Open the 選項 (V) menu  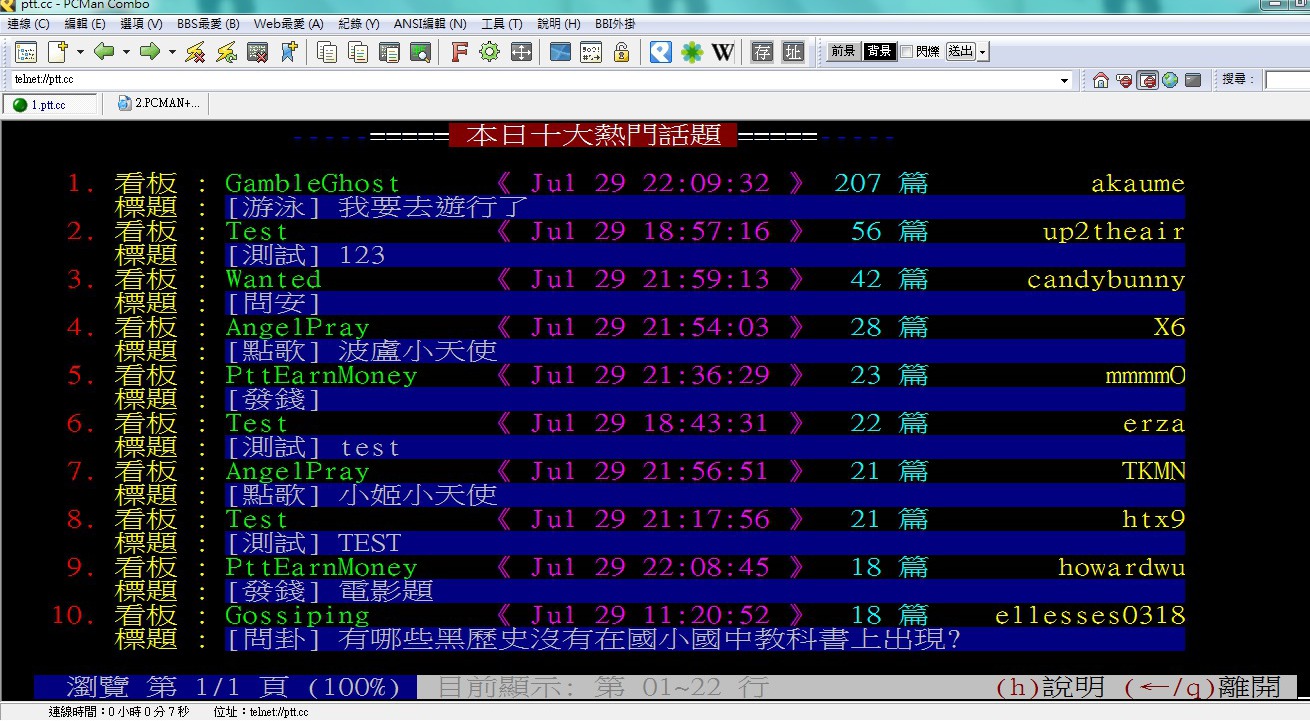tap(141, 24)
